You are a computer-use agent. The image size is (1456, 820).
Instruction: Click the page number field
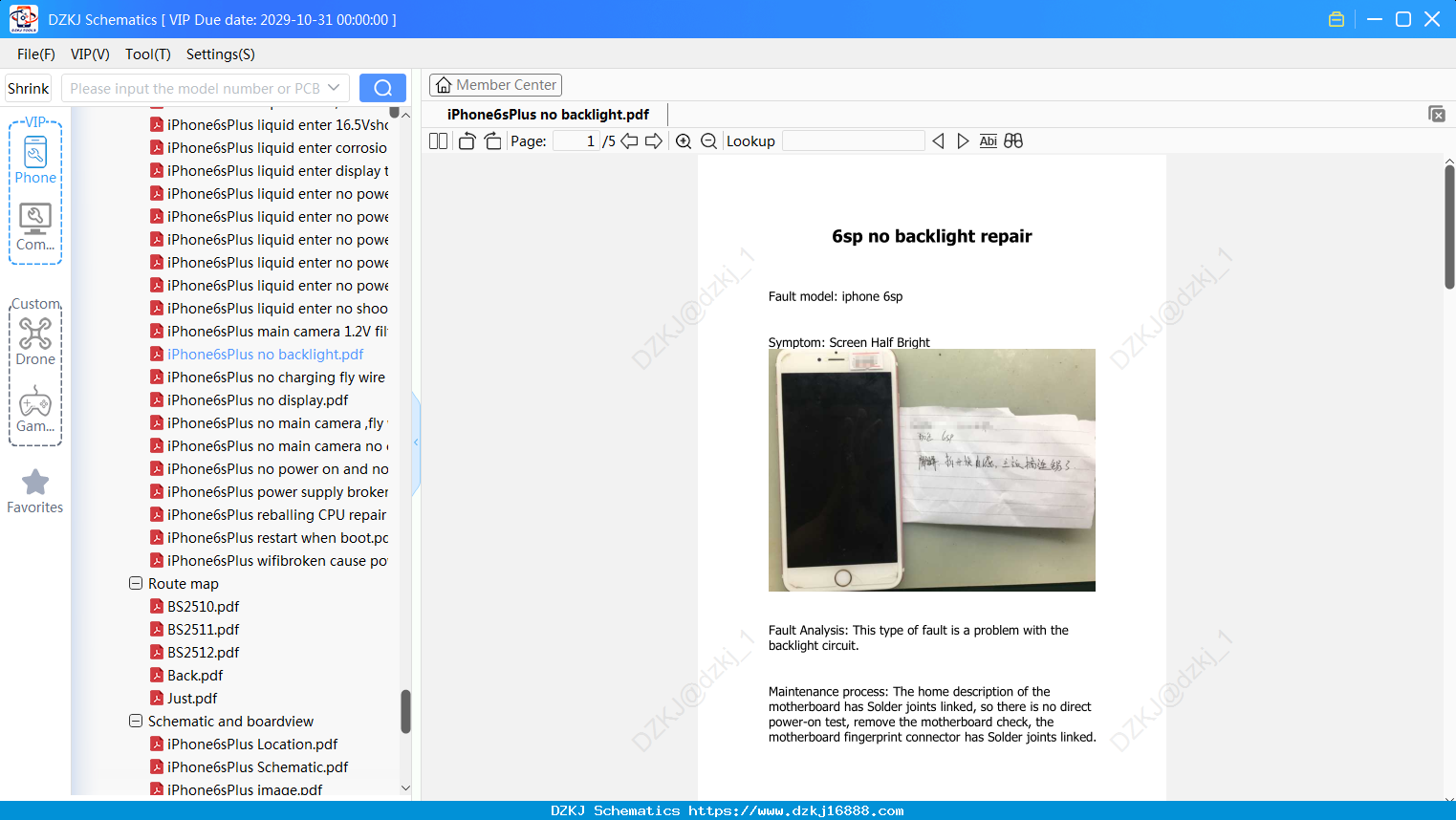576,141
